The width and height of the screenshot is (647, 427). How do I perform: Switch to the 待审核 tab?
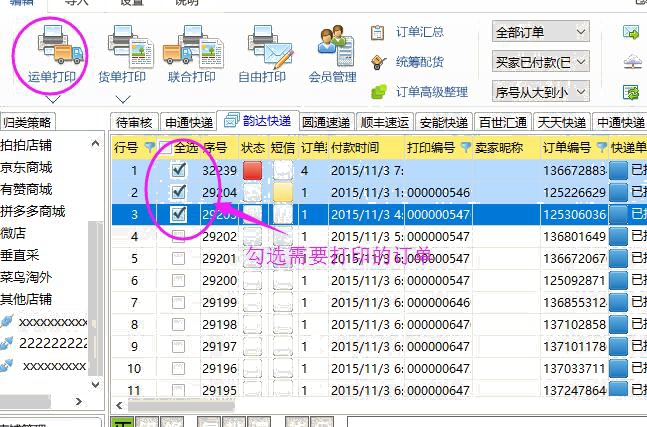(134, 123)
